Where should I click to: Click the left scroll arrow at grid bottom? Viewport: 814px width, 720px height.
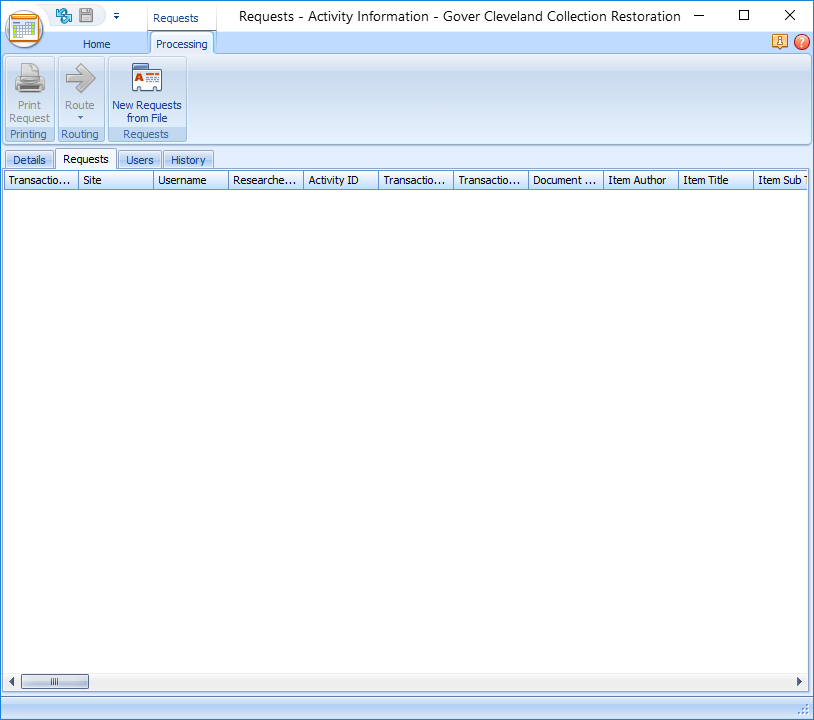(11, 681)
